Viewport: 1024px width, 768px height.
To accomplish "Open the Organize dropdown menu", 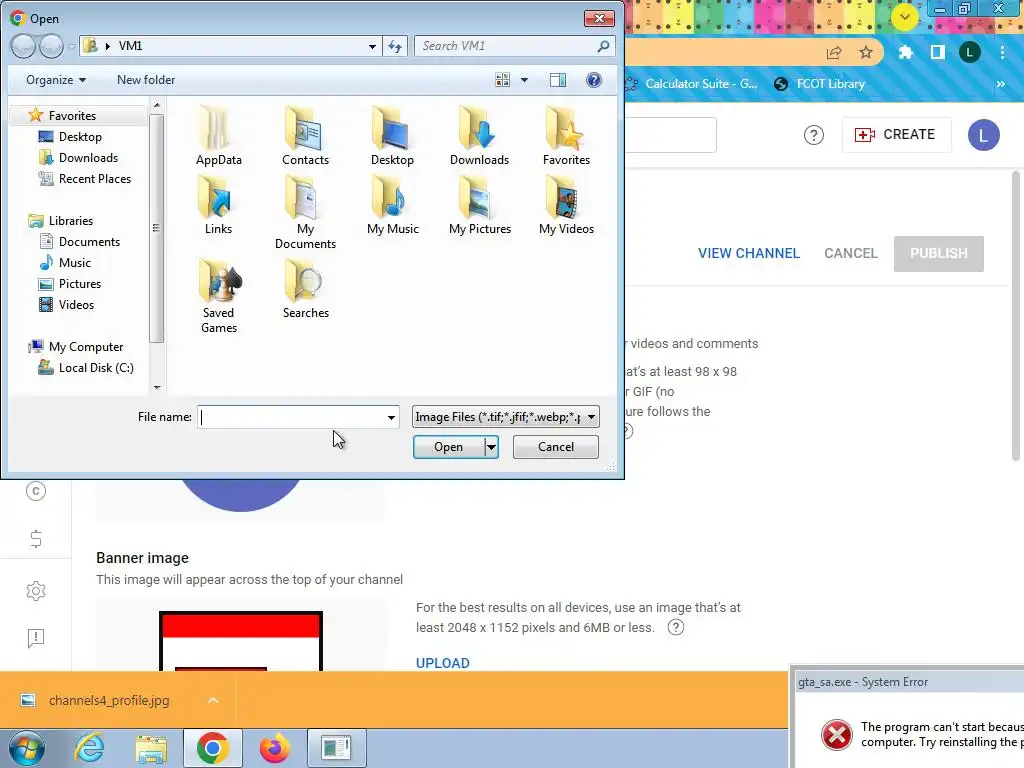I will pyautogui.click(x=56, y=80).
